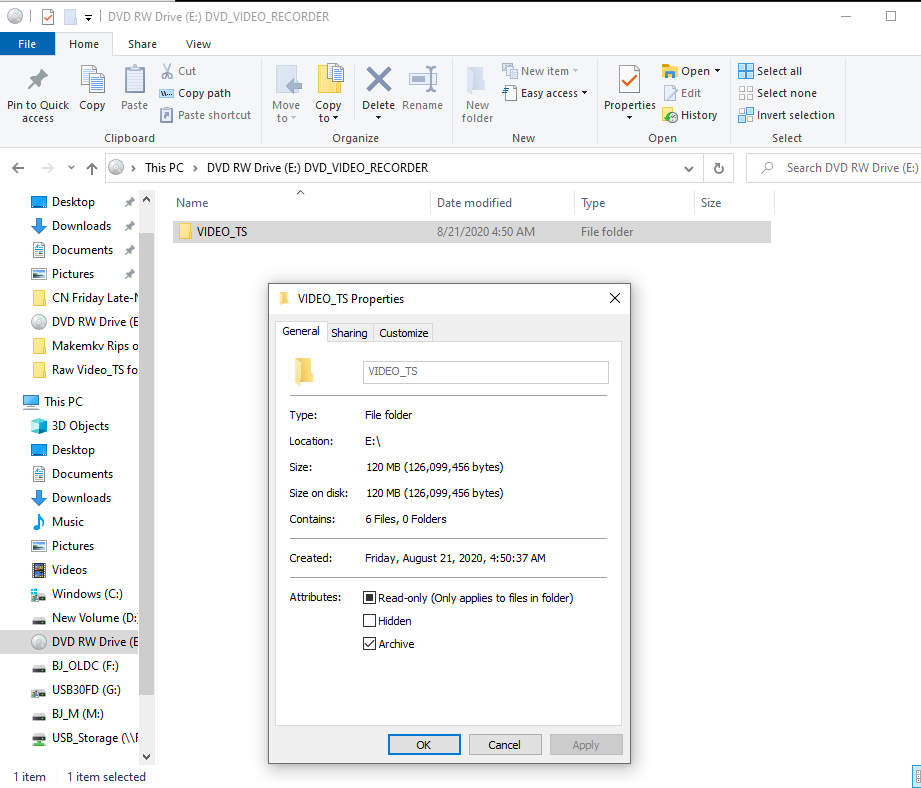Click the up one level arrow
Screen dimensions: 921x788
tap(92, 169)
